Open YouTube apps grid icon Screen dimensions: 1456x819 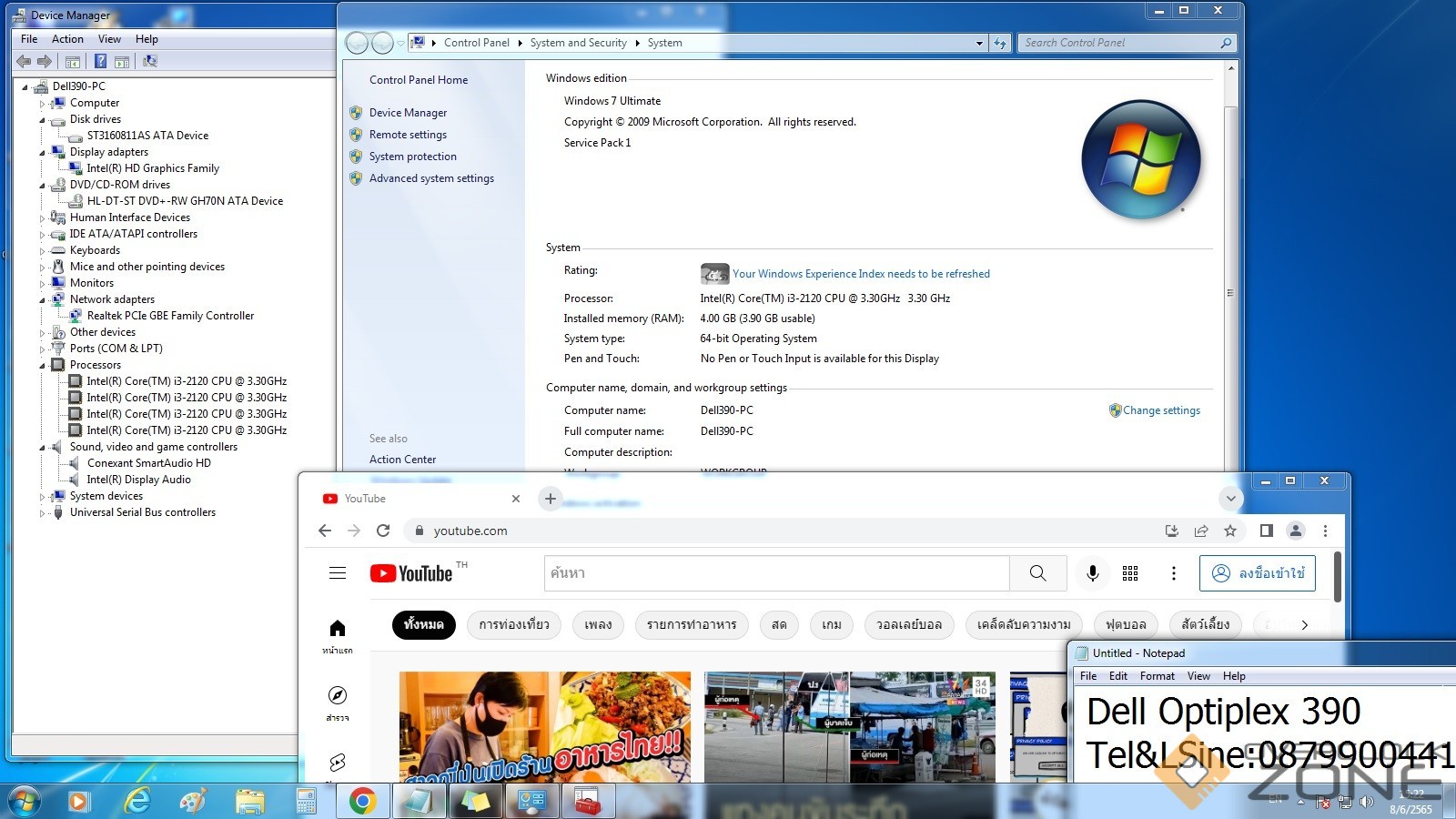click(x=1130, y=573)
